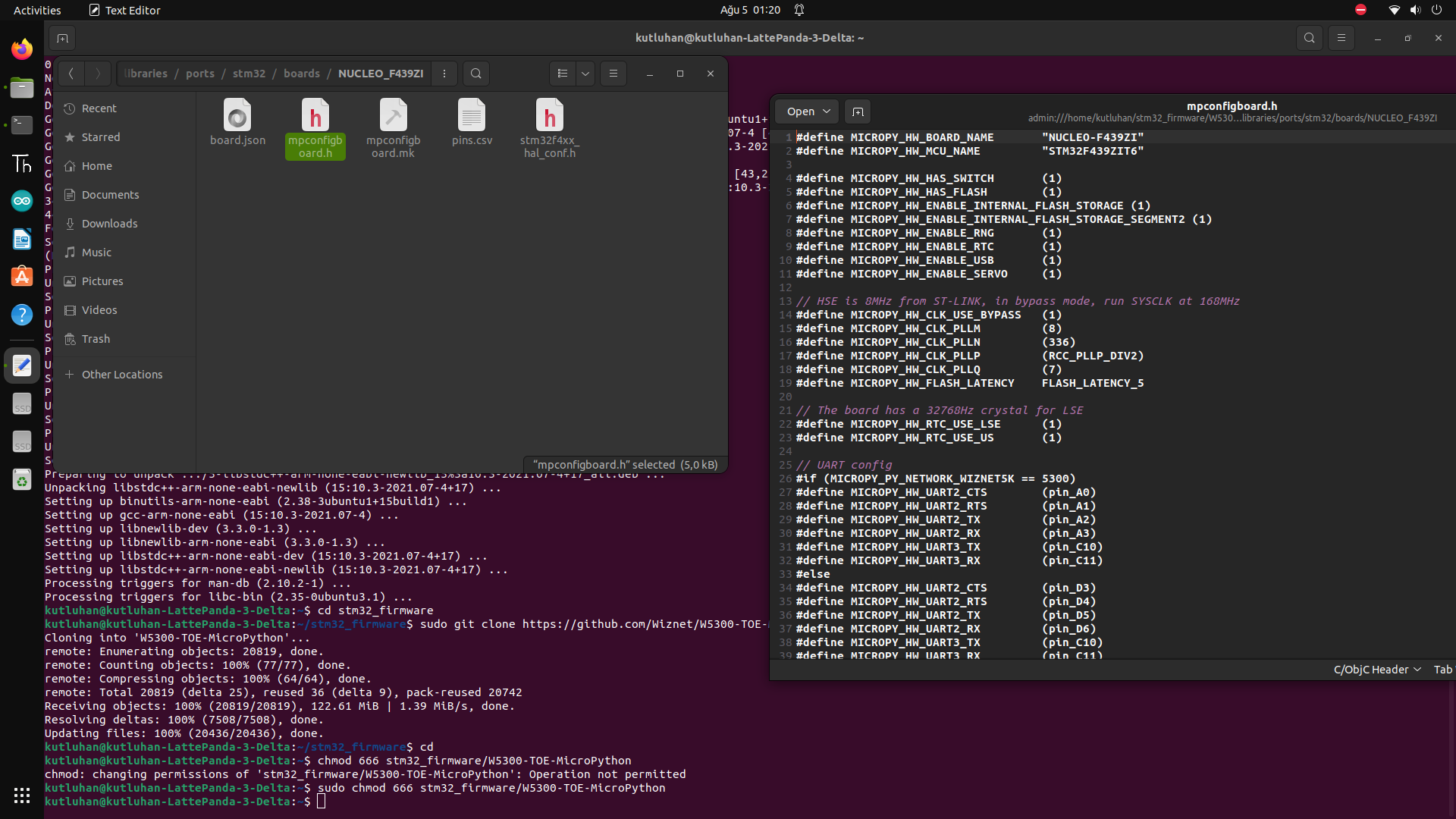Open Other Locations in the sidebar
This screenshot has height=819, width=1456.
click(x=121, y=374)
